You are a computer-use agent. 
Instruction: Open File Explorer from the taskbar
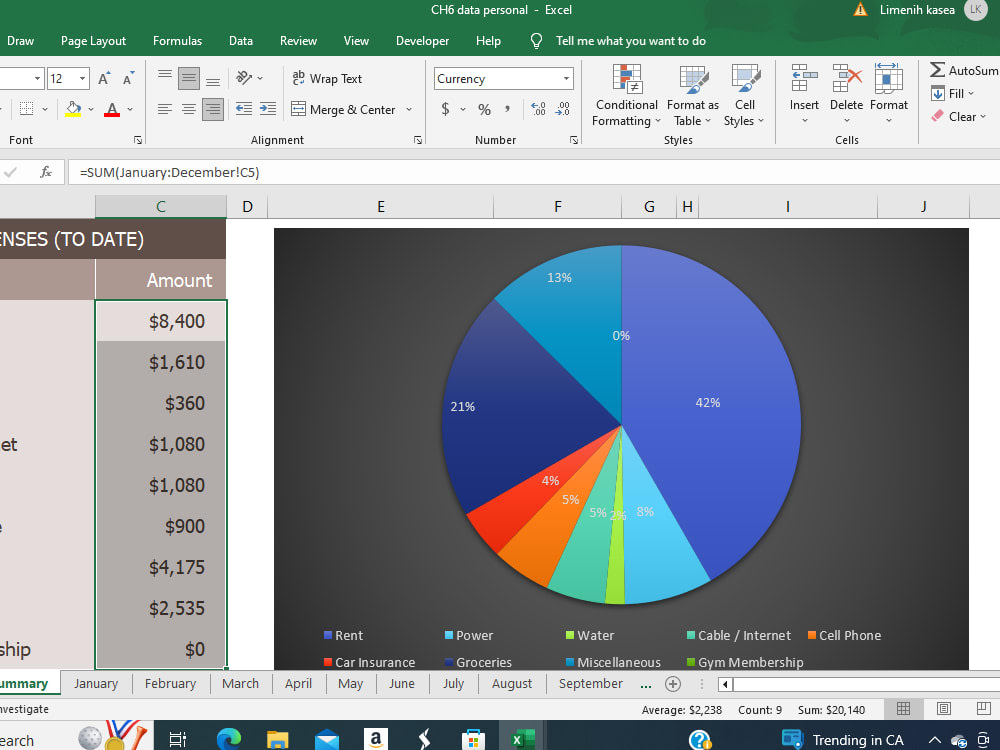[277, 739]
